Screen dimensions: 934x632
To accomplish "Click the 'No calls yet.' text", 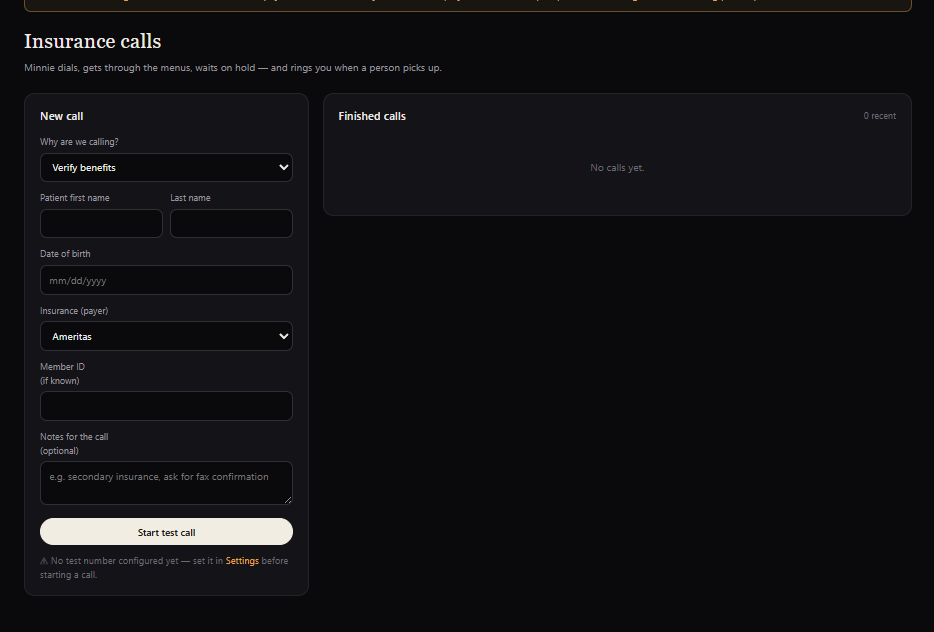I will click(617, 168).
